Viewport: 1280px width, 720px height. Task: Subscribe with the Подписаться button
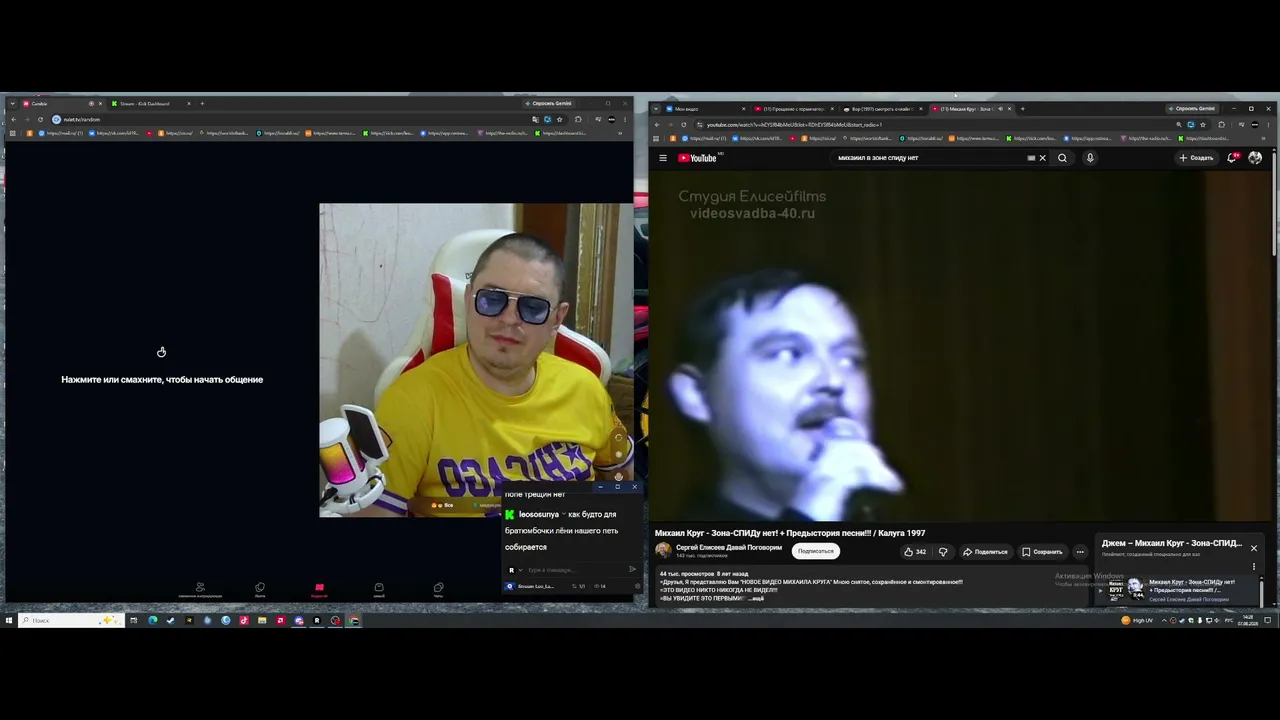tap(816, 551)
